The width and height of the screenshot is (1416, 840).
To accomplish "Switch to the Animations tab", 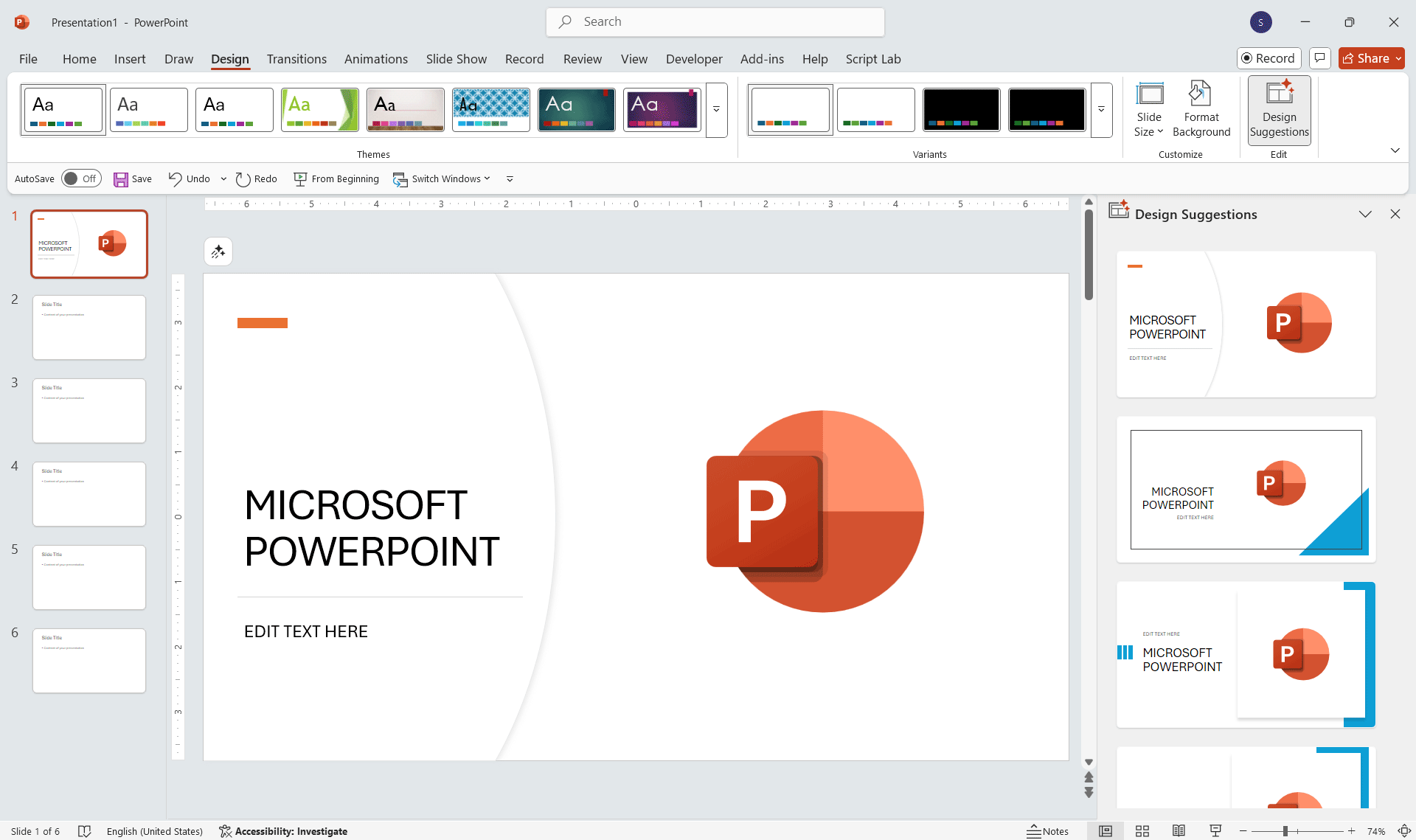I will click(376, 59).
